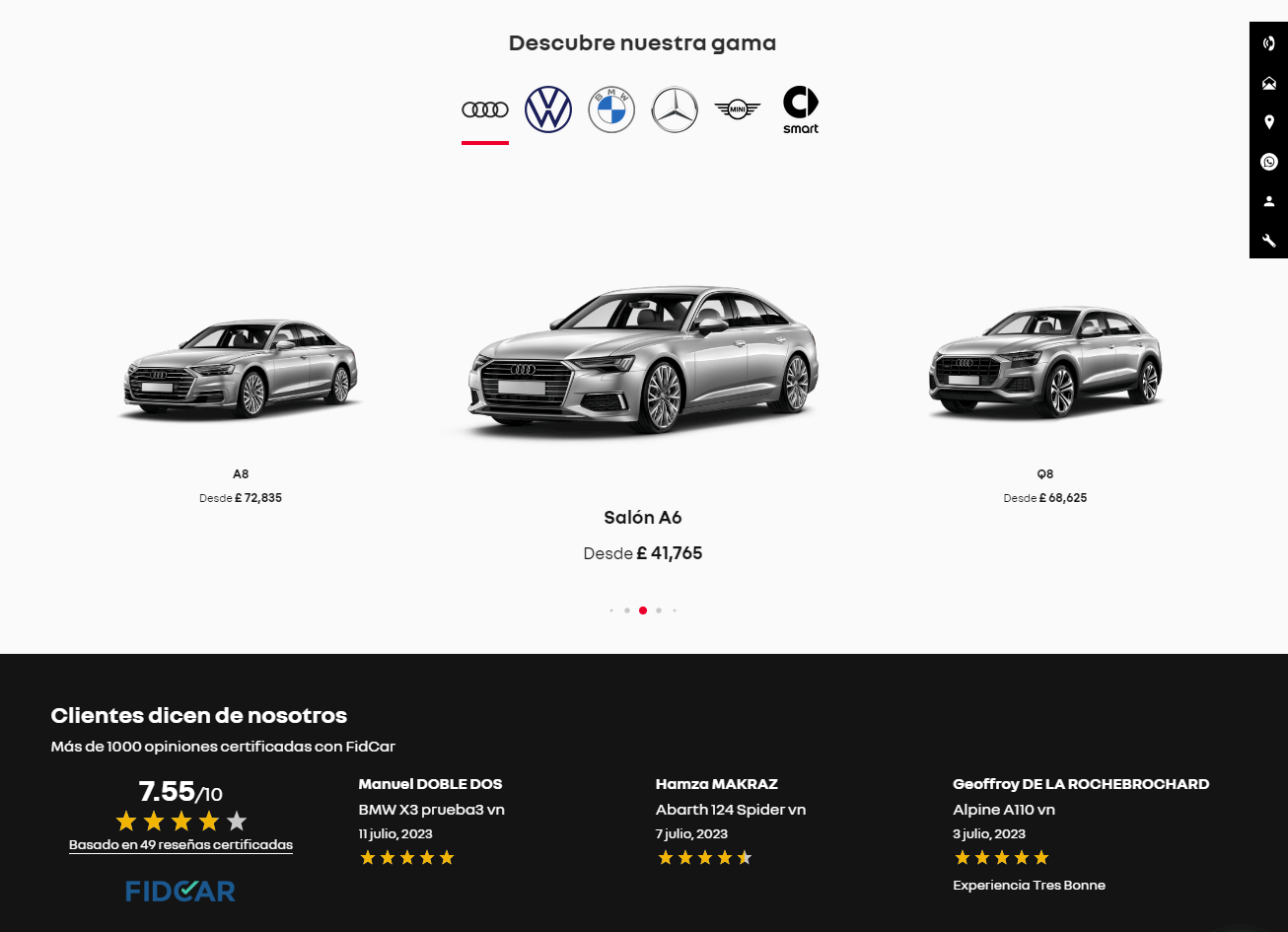Image resolution: width=1288 pixels, height=932 pixels.
Task: Select the Mercedes-Benz star logo
Action: pyautogui.click(x=675, y=109)
